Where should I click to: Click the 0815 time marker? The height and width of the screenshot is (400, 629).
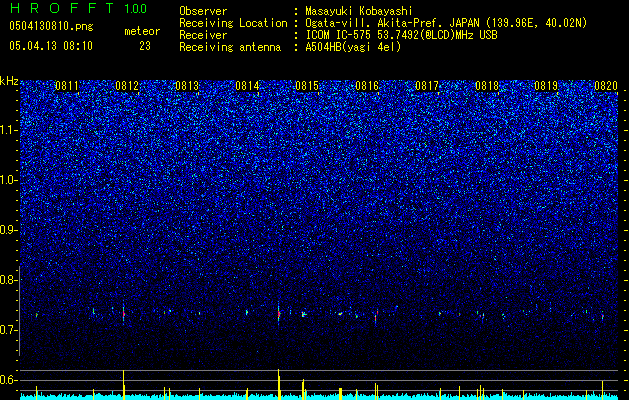pyautogui.click(x=307, y=85)
